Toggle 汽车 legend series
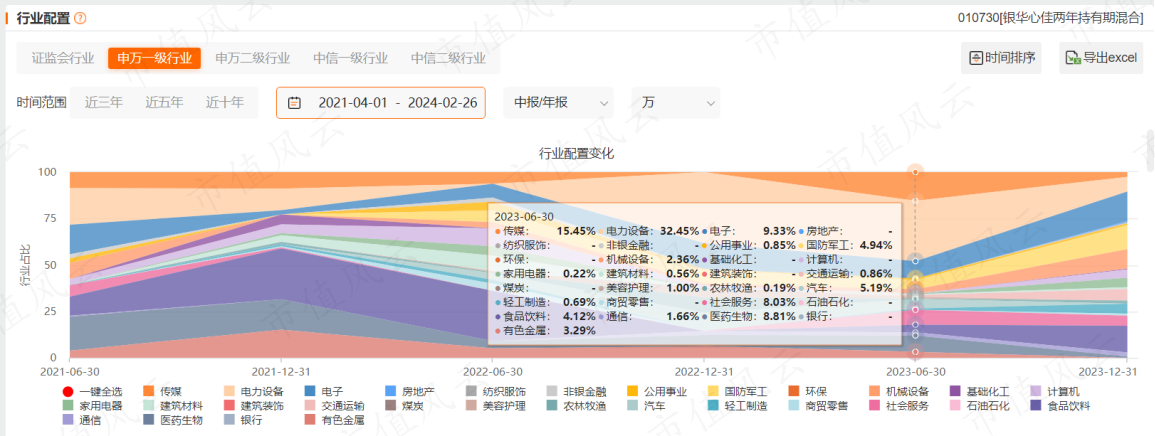The width and height of the screenshot is (1155, 436). tap(647, 406)
